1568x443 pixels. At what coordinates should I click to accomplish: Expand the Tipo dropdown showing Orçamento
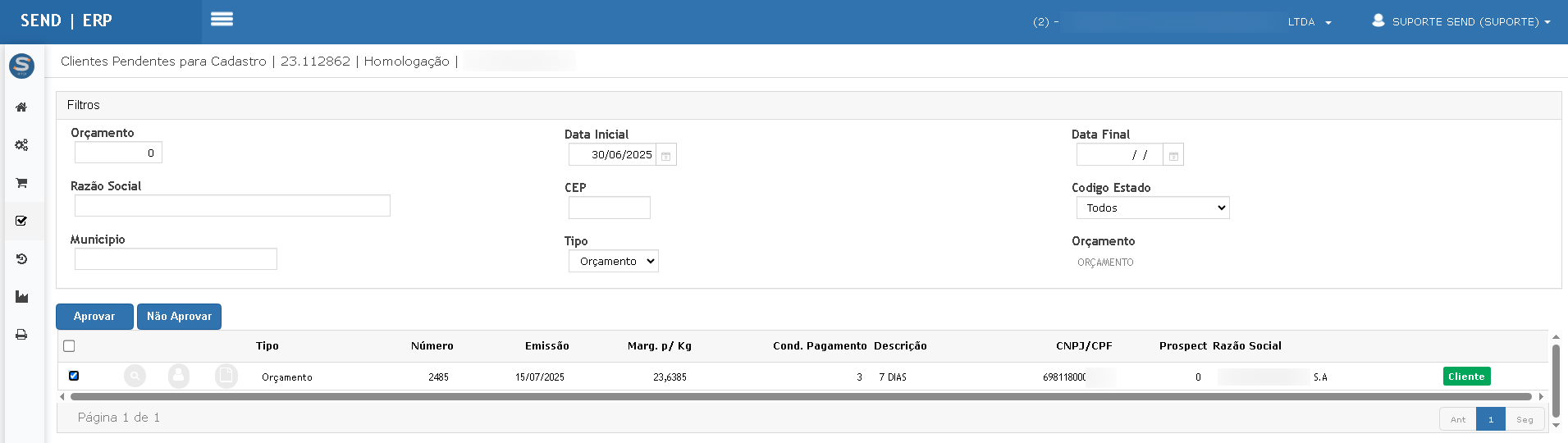614,262
